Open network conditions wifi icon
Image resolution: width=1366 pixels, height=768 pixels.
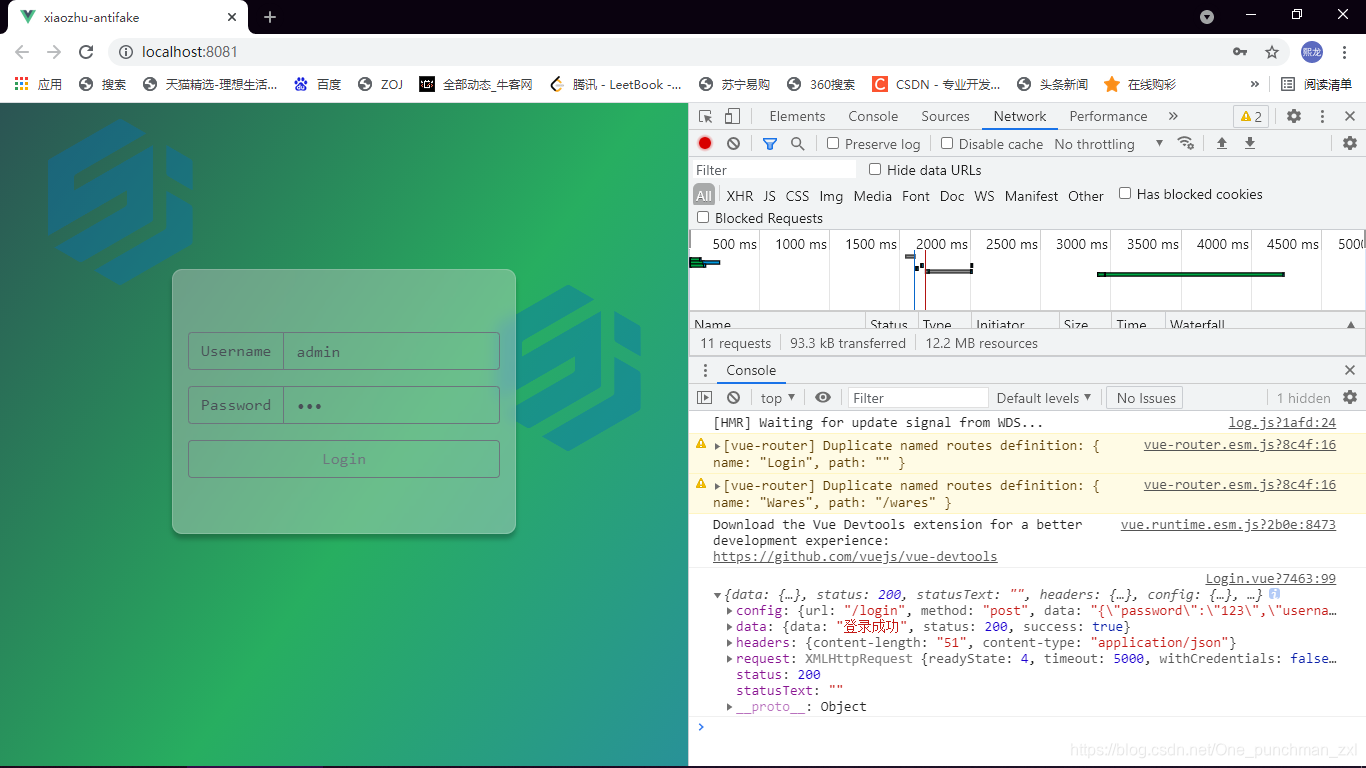click(x=1186, y=143)
